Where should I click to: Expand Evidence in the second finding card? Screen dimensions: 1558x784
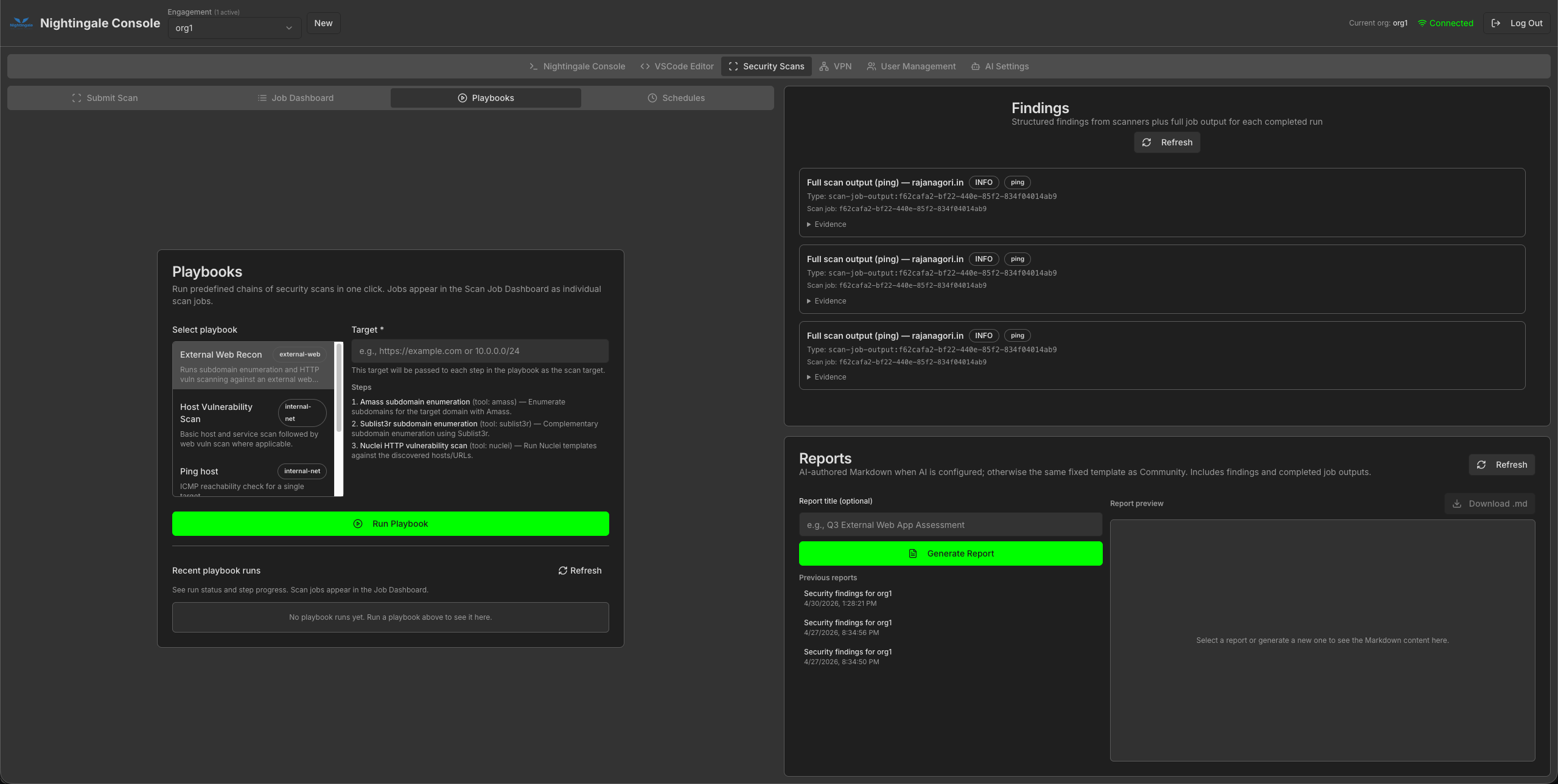tap(826, 301)
